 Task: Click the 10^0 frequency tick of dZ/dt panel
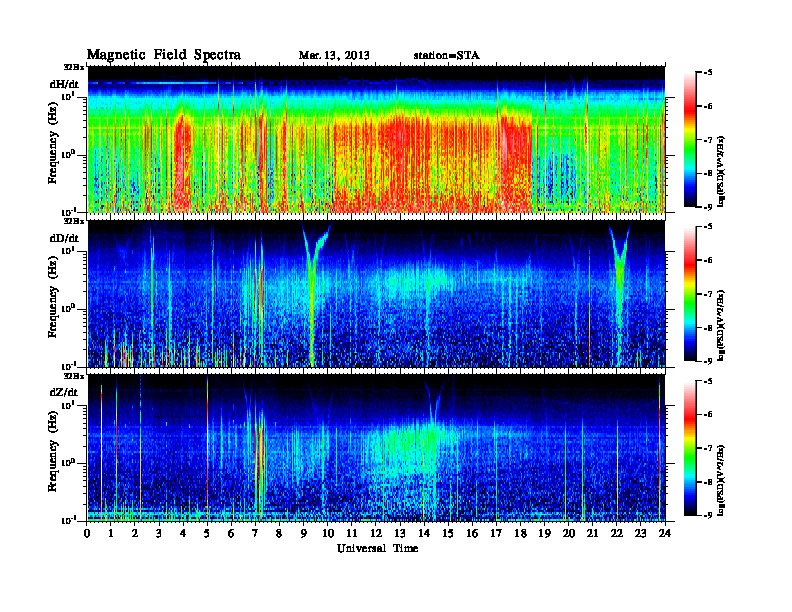coord(68,463)
